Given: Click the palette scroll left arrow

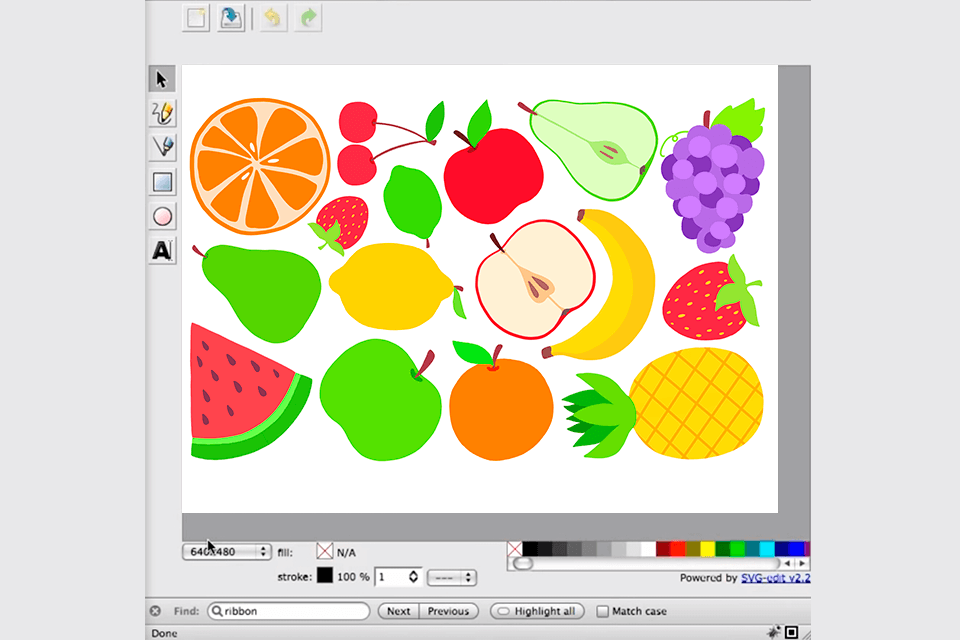Looking at the screenshot, I should (x=788, y=563).
